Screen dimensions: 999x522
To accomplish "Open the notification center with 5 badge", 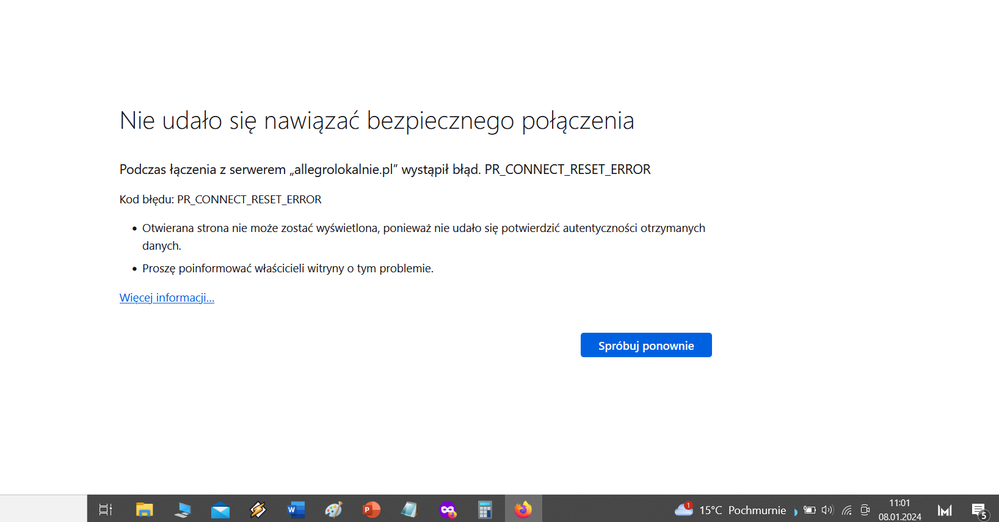I will coord(979,510).
